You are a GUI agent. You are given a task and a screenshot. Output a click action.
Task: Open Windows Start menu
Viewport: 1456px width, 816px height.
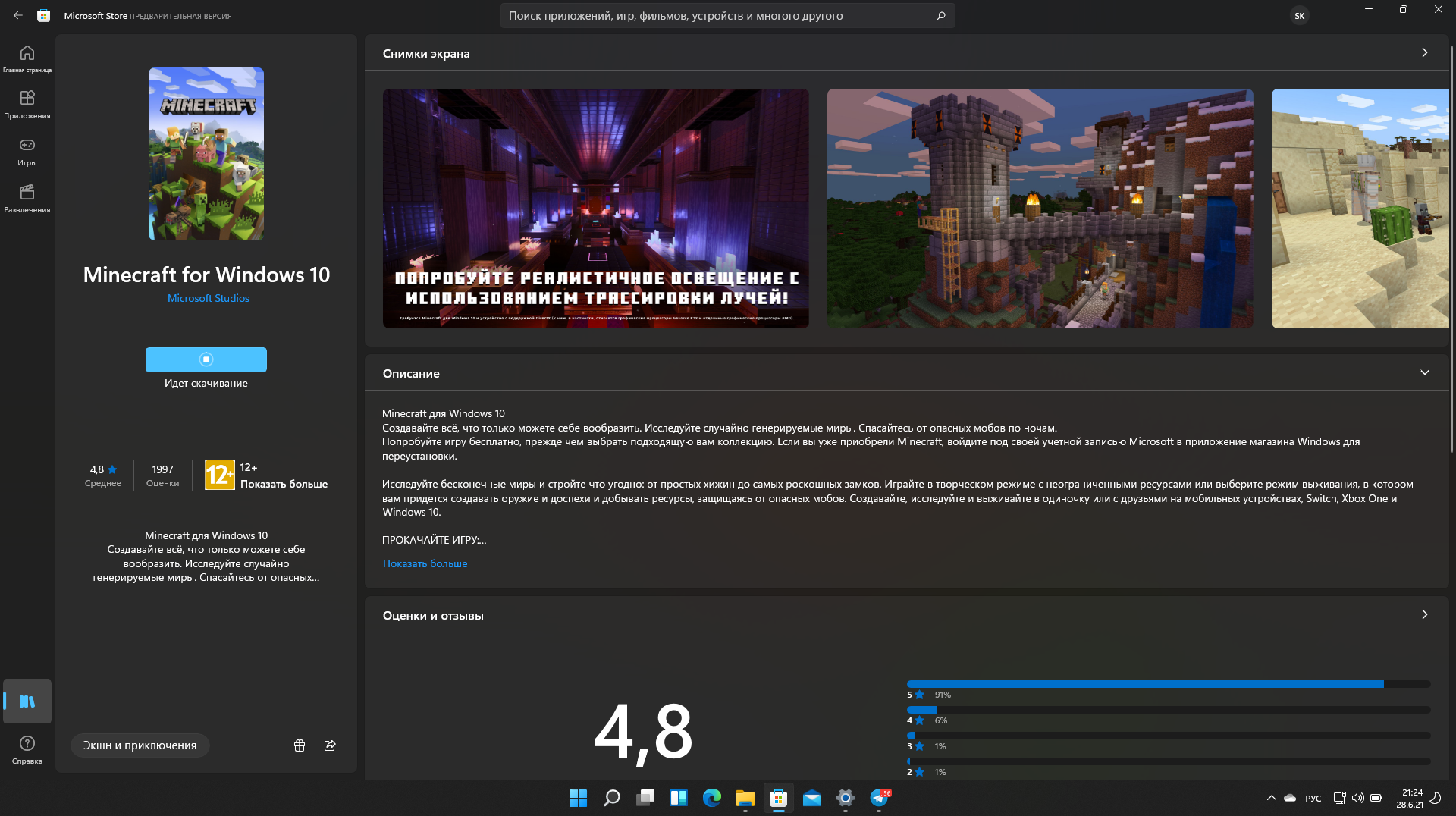click(578, 798)
